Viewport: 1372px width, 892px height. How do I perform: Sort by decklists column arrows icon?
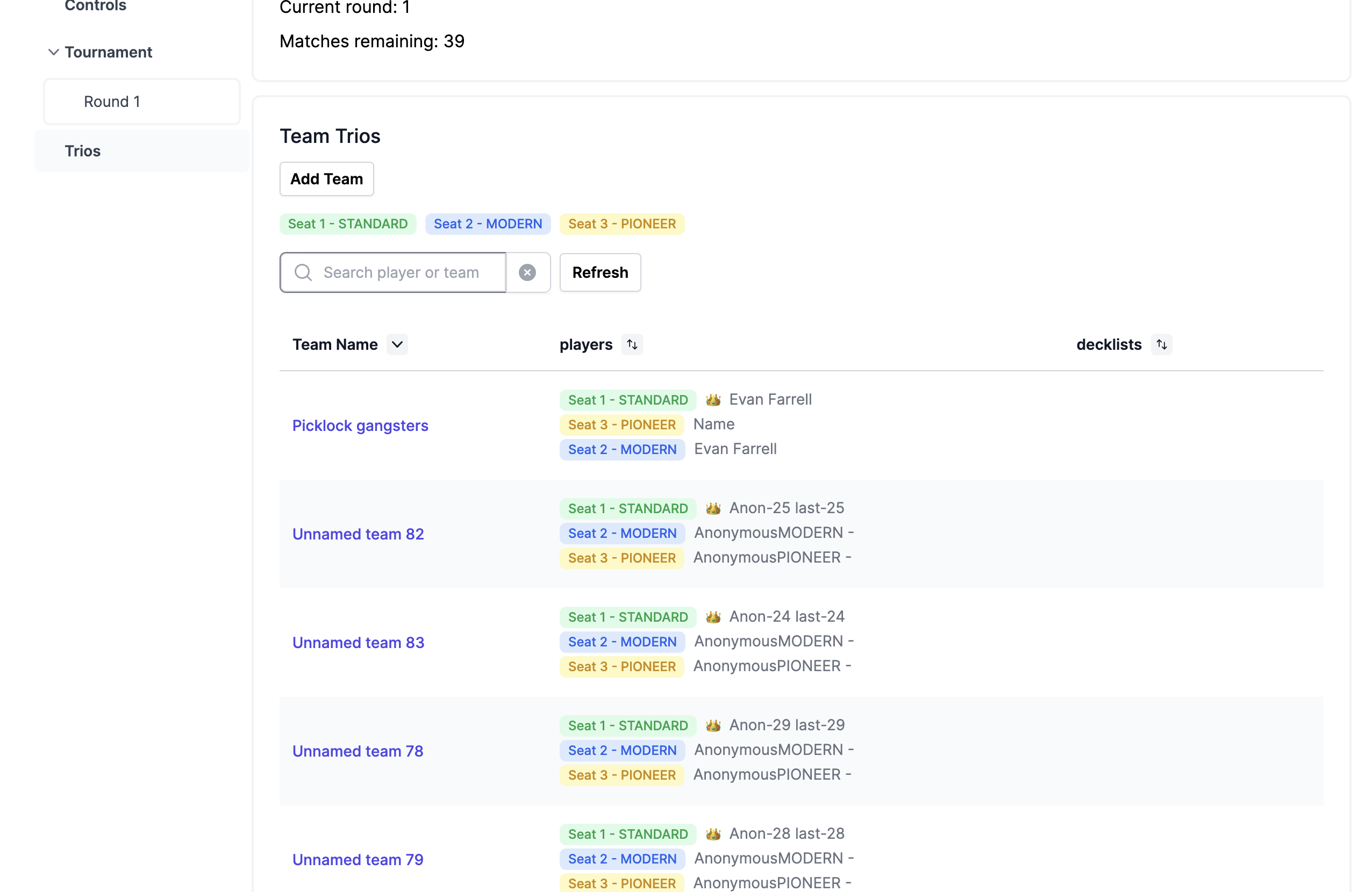pyautogui.click(x=1161, y=344)
